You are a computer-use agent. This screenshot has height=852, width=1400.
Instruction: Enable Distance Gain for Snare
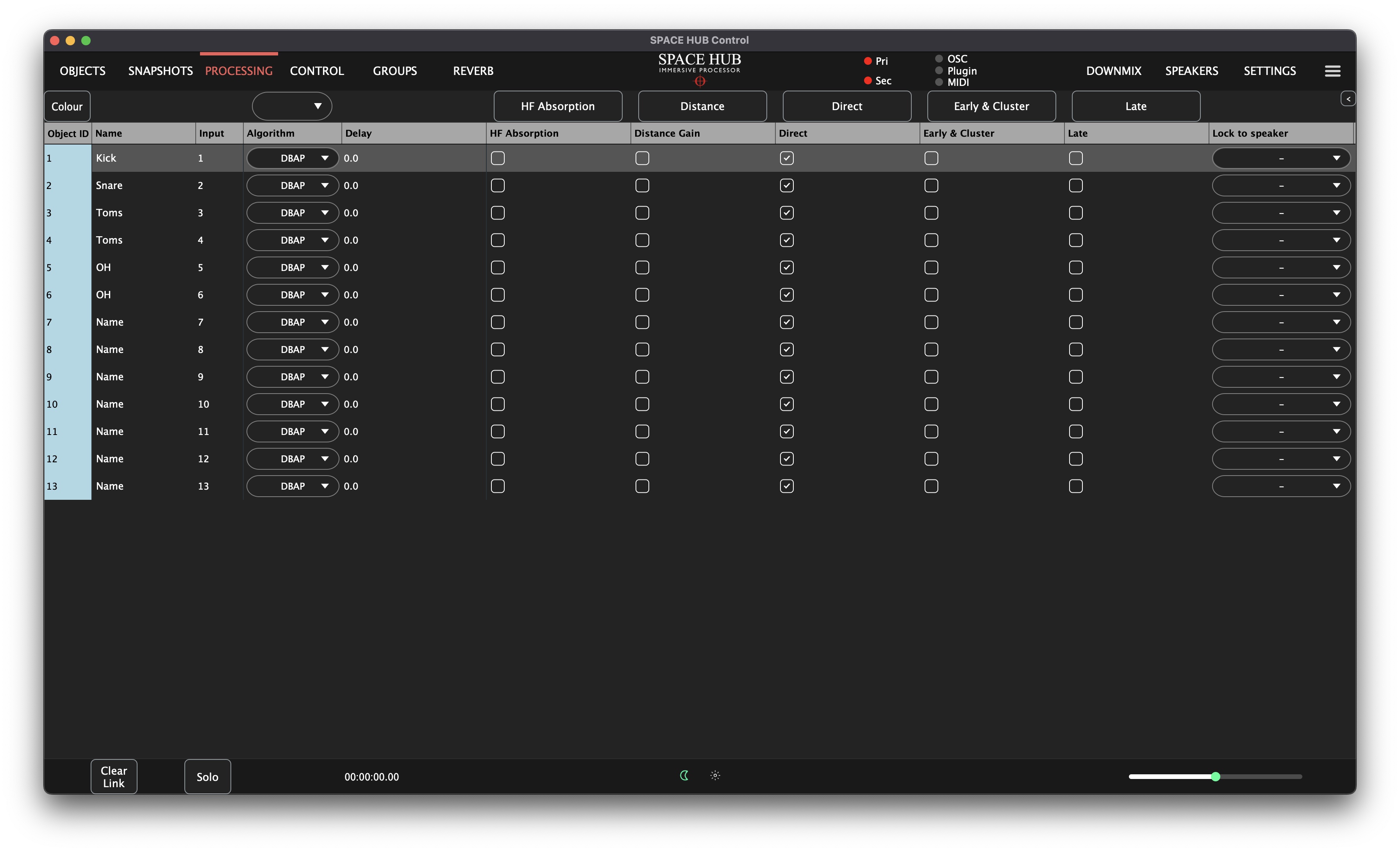point(642,185)
